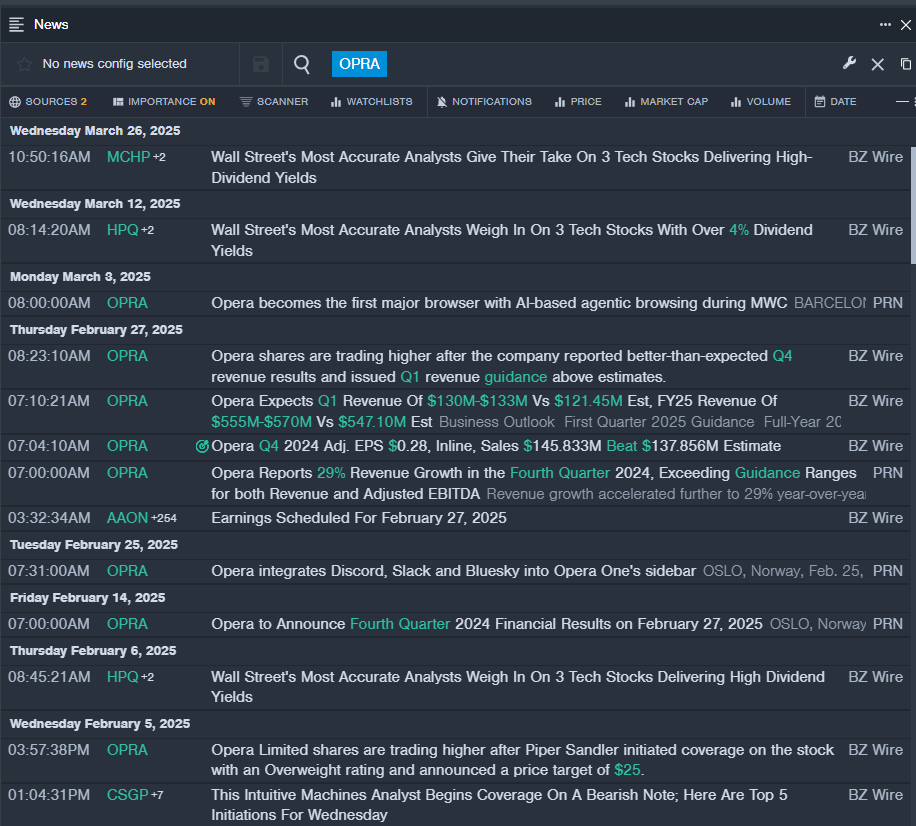Open headline on 3 Tech Stocks Delivering High-Dividend Yields

(x=512, y=168)
